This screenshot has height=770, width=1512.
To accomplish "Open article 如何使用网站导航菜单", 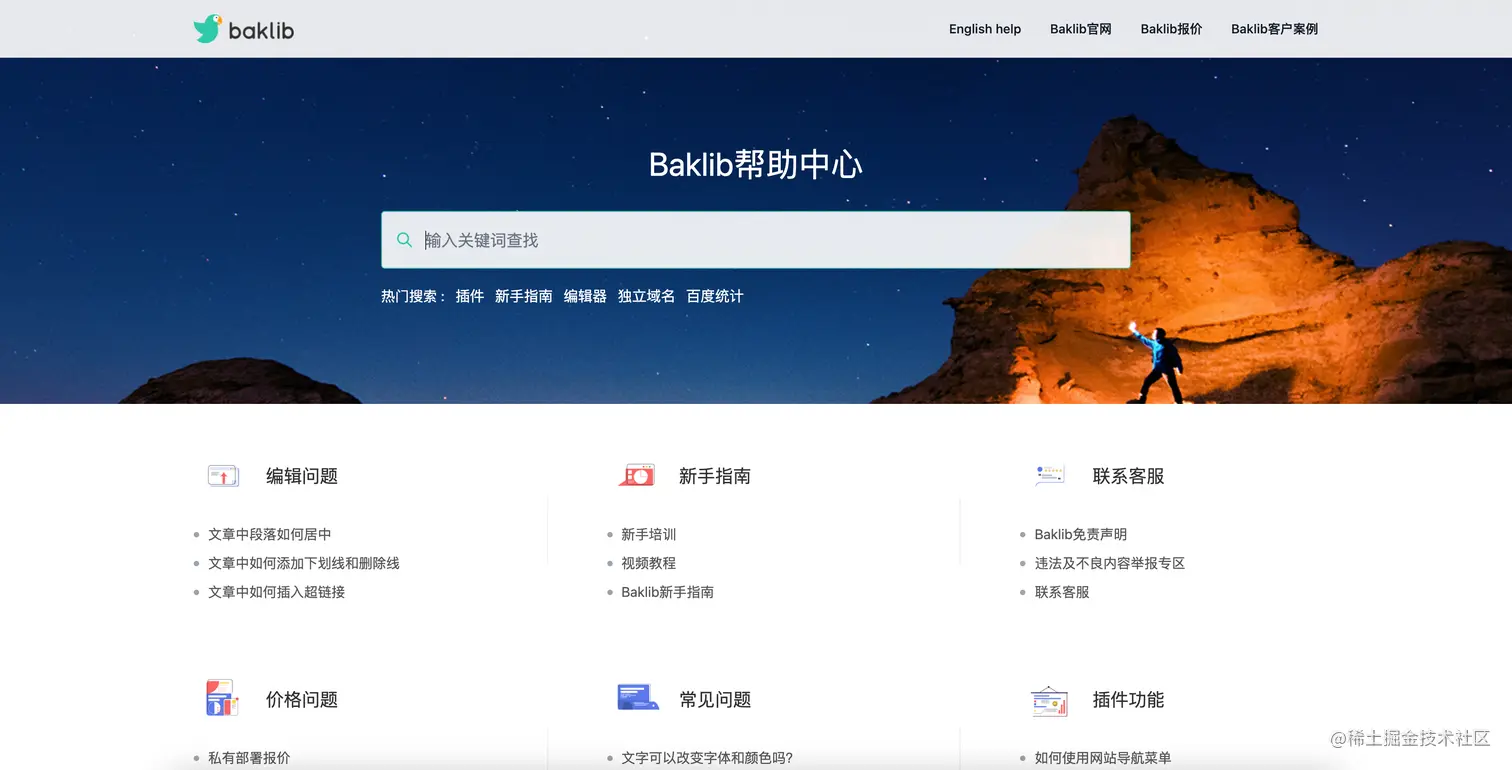I will (x=1103, y=758).
